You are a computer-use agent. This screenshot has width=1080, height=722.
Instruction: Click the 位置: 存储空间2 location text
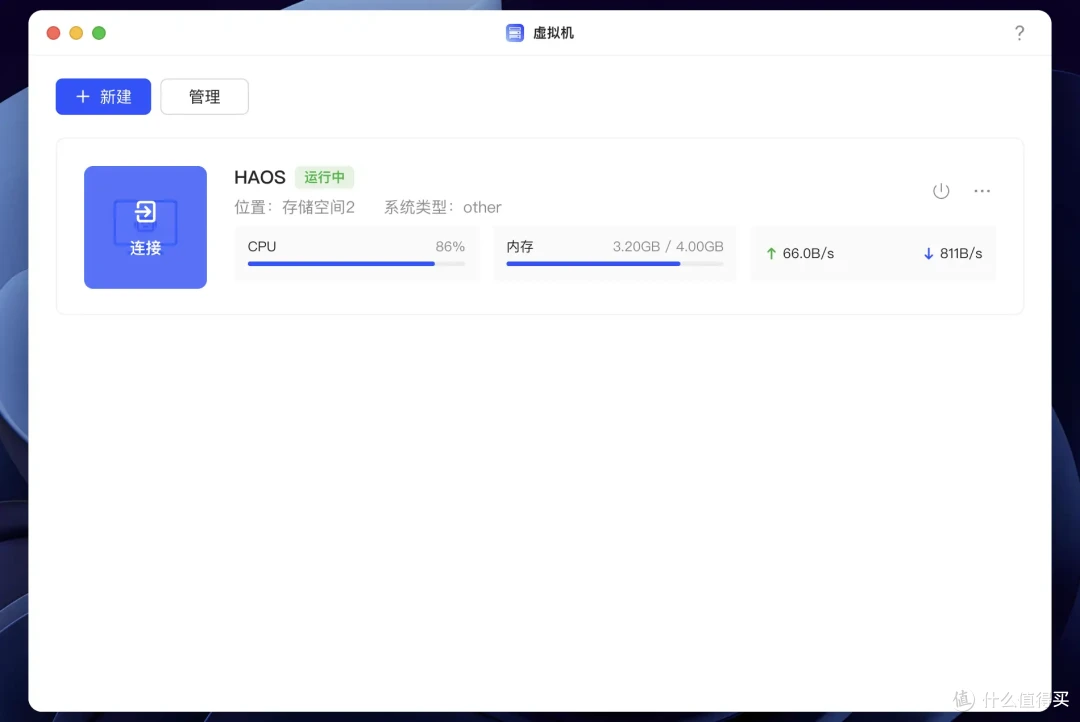295,207
